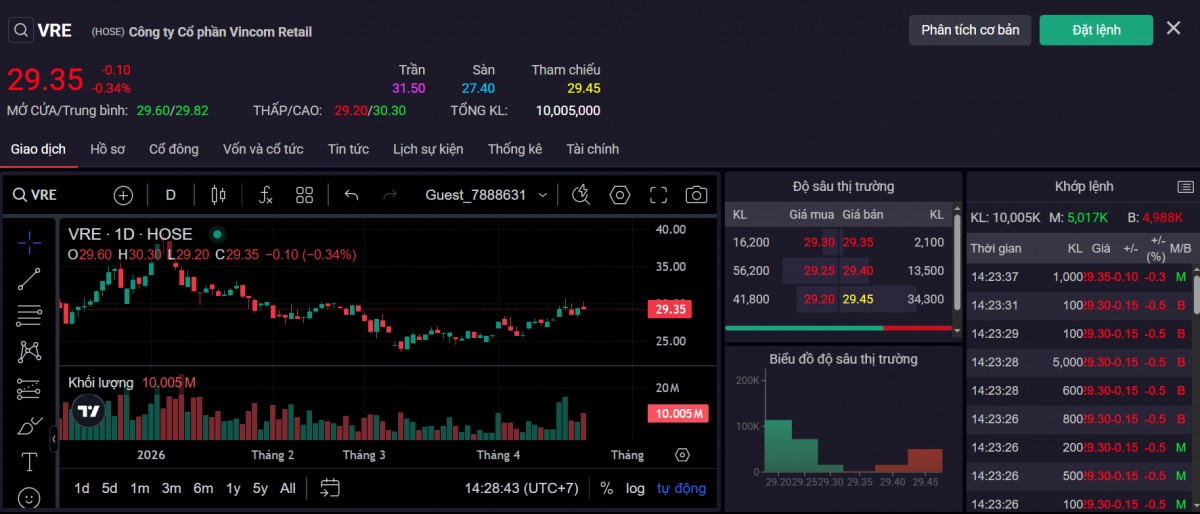This screenshot has height=514, width=1200.
Task: Select the Text tool in the drawing sidebar
Action: (29, 461)
